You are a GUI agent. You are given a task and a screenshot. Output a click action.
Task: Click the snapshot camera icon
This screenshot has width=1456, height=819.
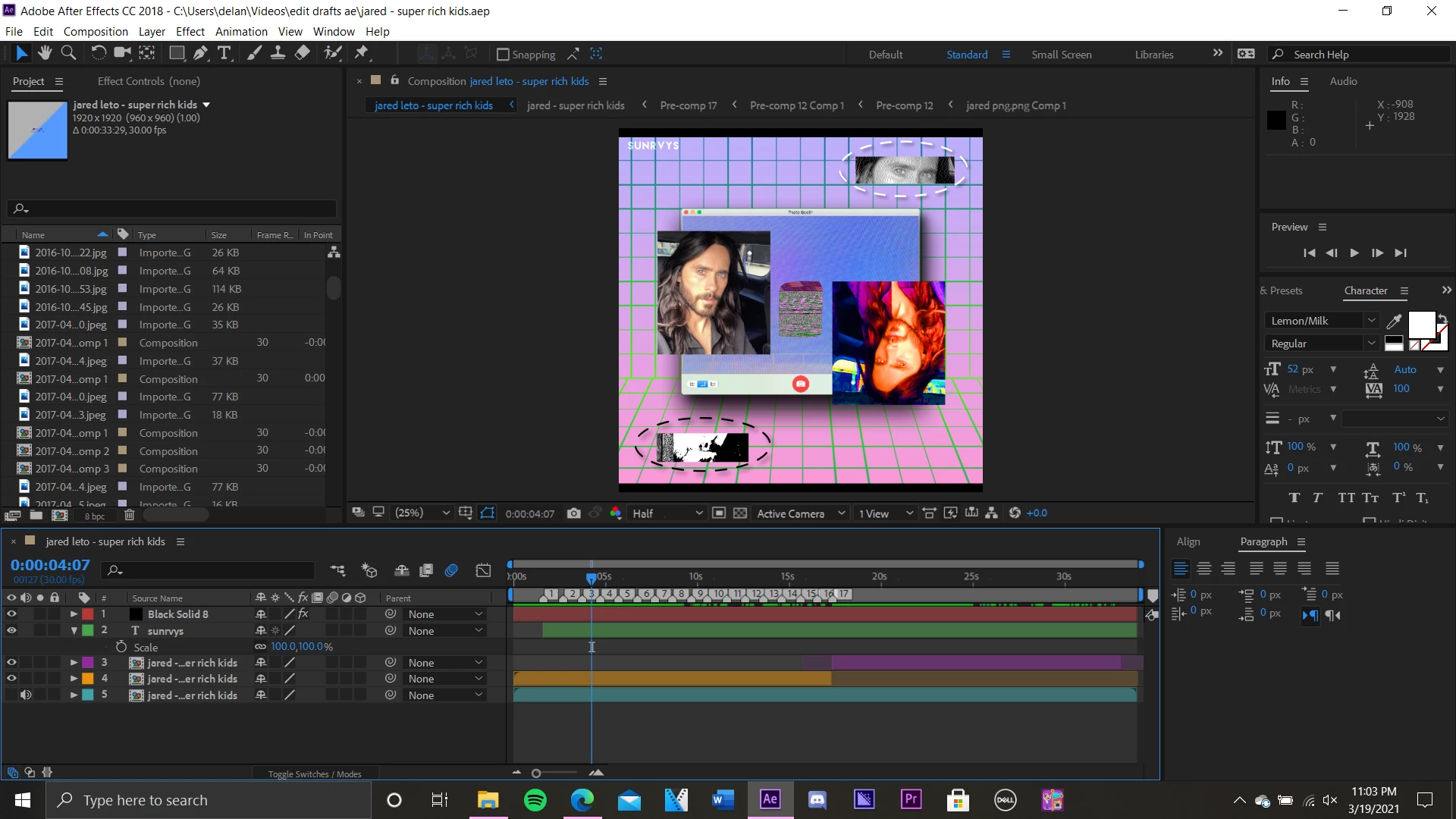(x=574, y=513)
